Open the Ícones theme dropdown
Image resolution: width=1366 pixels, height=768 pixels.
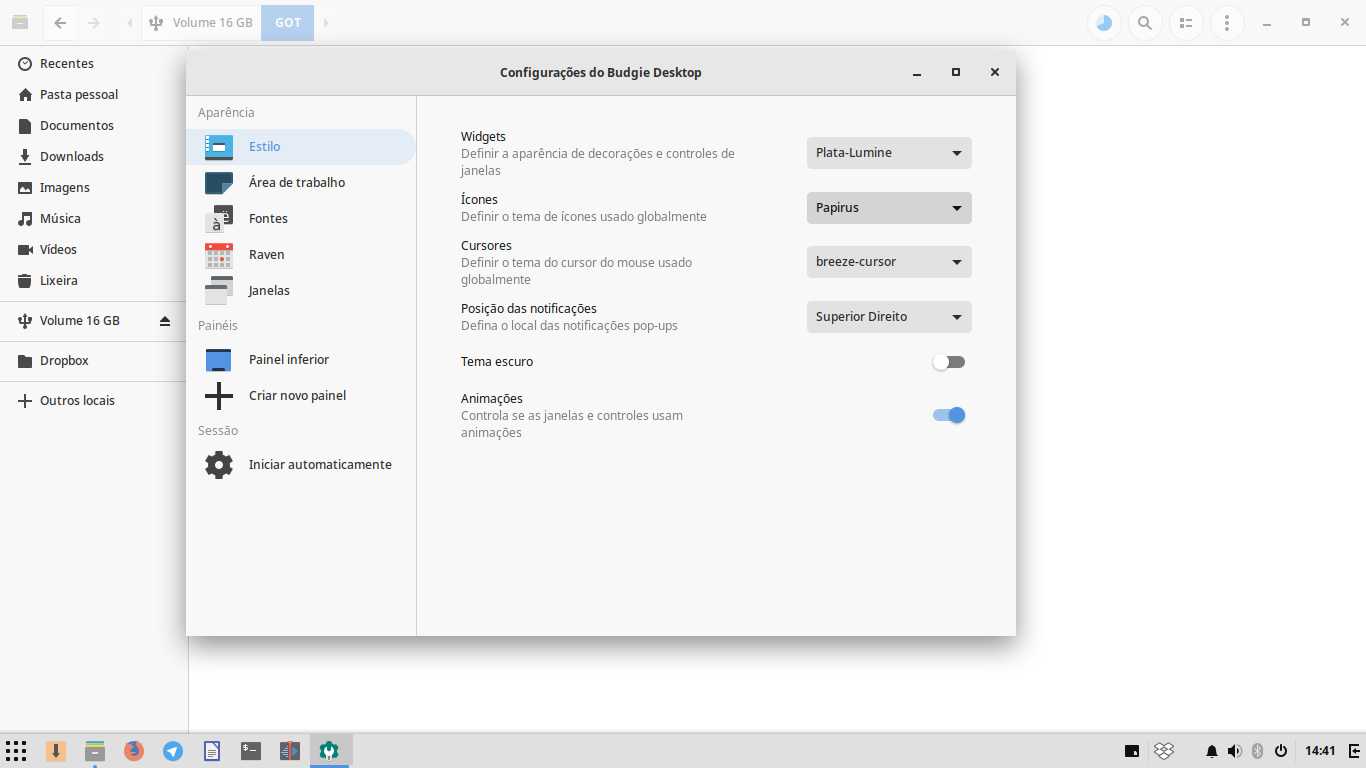[889, 208]
